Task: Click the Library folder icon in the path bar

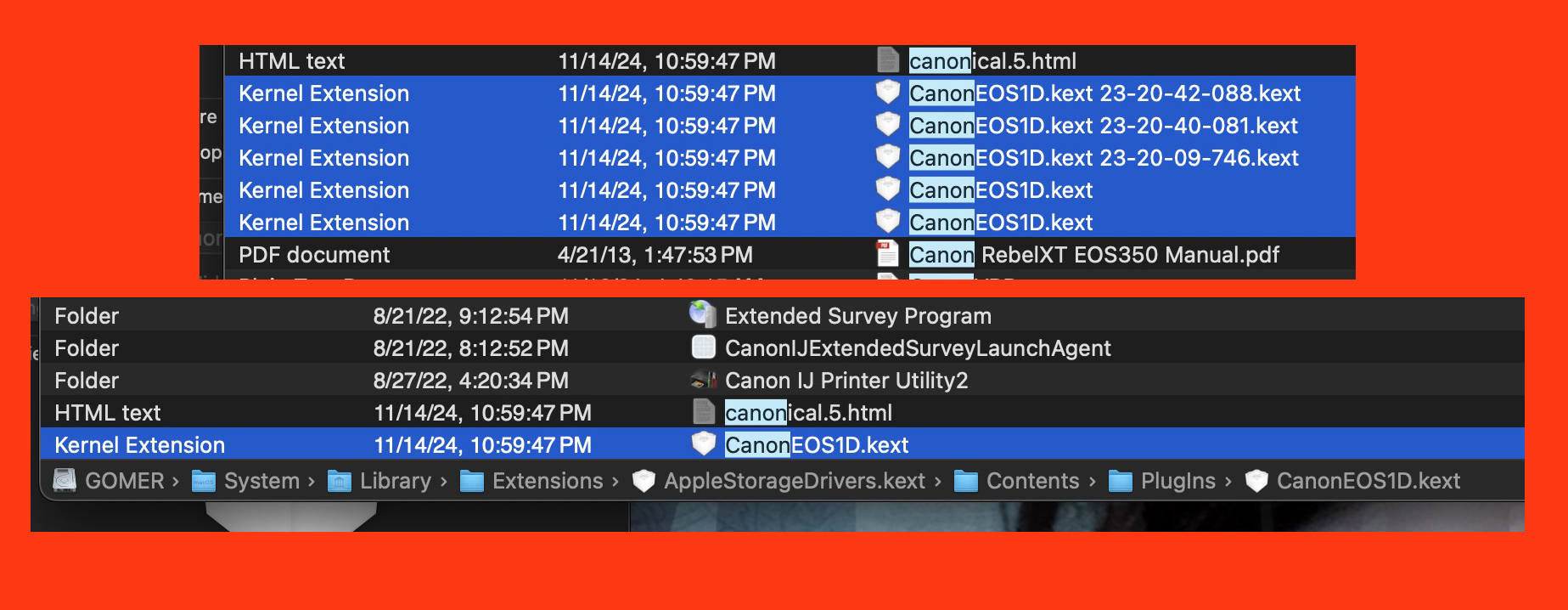Action: [x=340, y=481]
